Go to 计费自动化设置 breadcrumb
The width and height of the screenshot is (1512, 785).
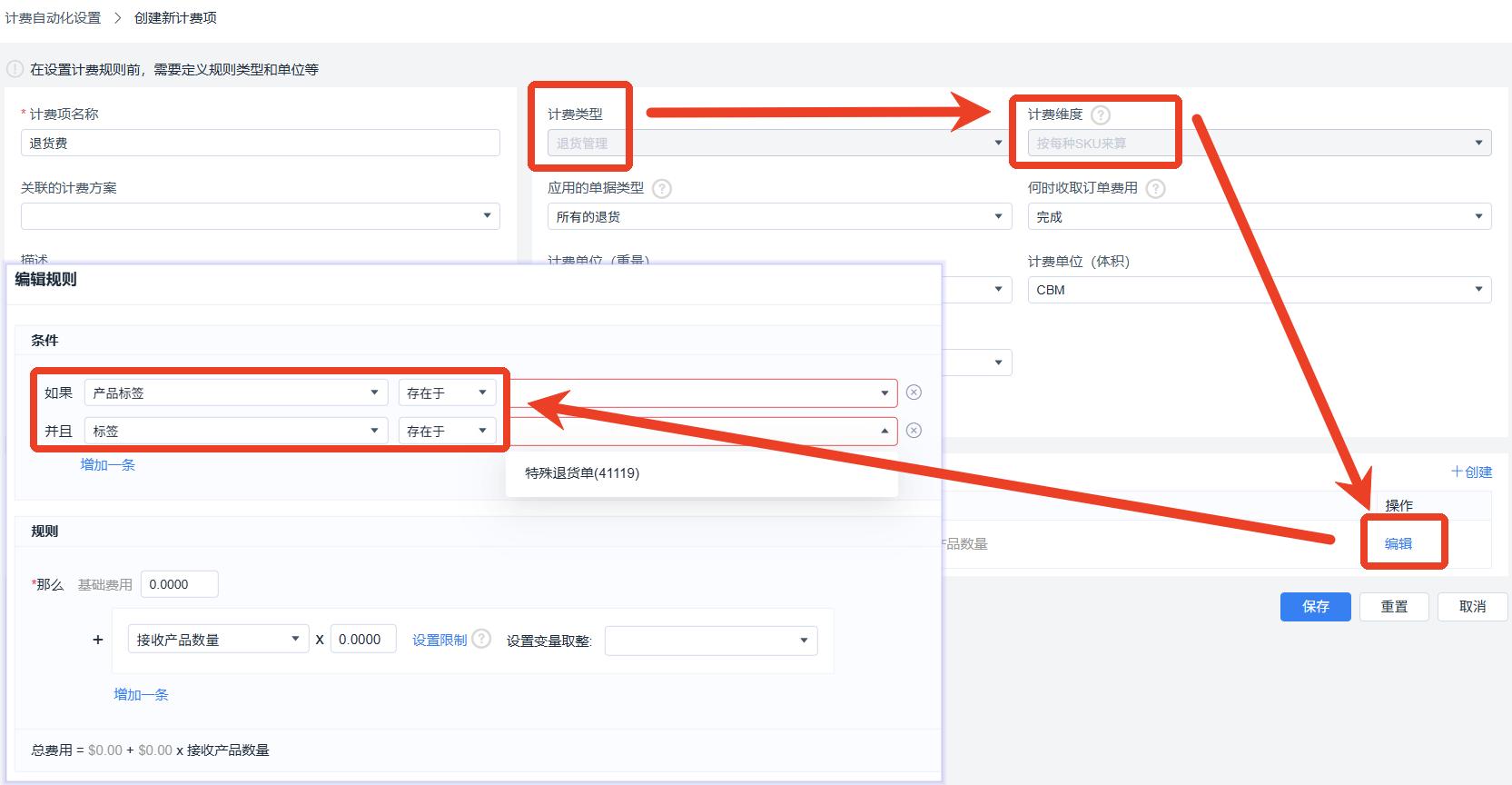(x=53, y=17)
